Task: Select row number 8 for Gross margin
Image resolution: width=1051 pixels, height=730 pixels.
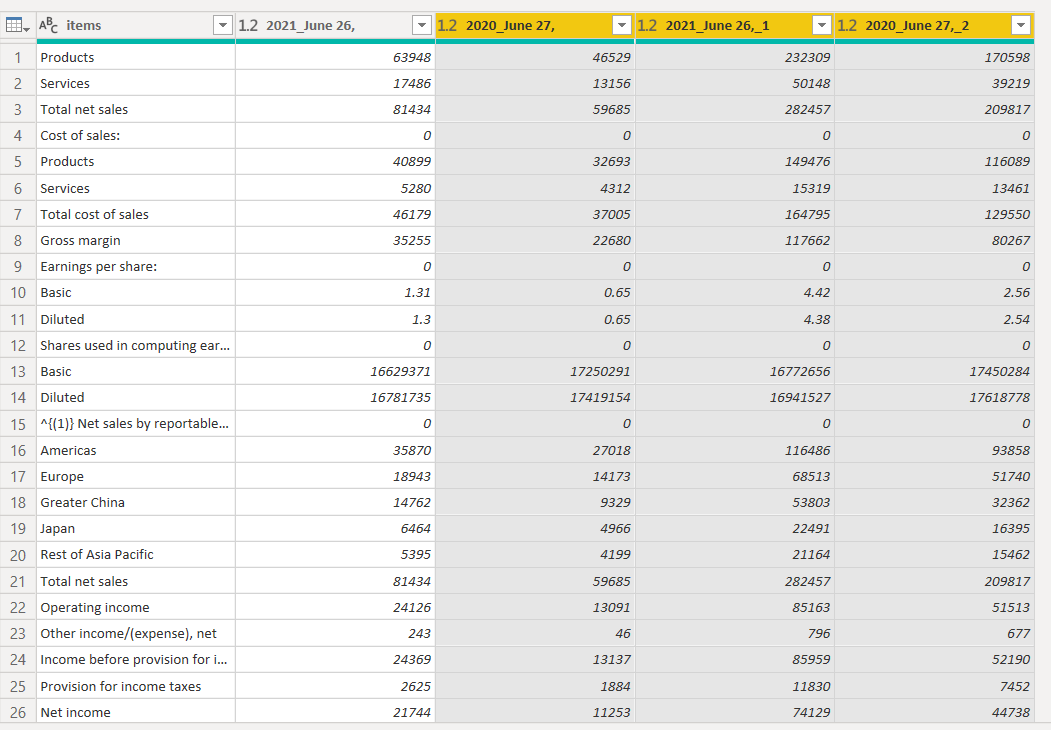Action: (18, 241)
